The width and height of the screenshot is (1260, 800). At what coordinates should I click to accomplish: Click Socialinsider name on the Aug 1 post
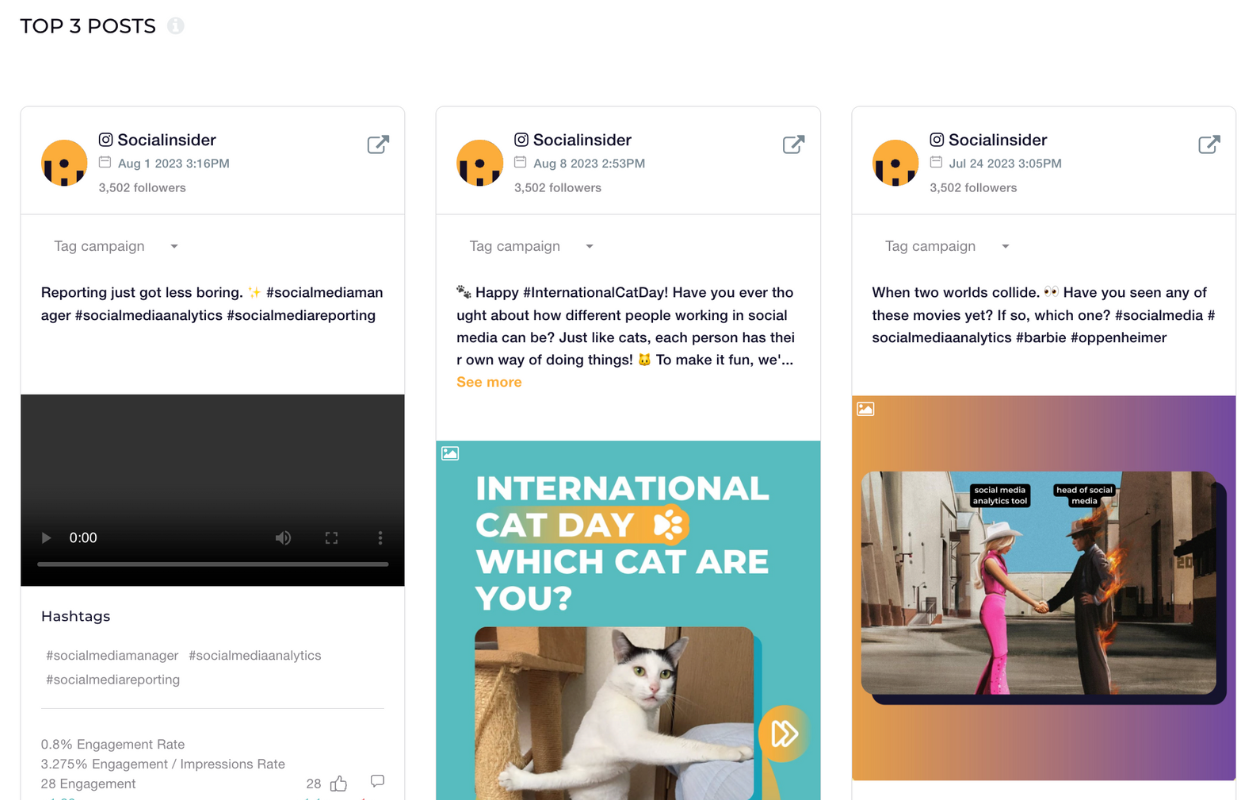167,140
